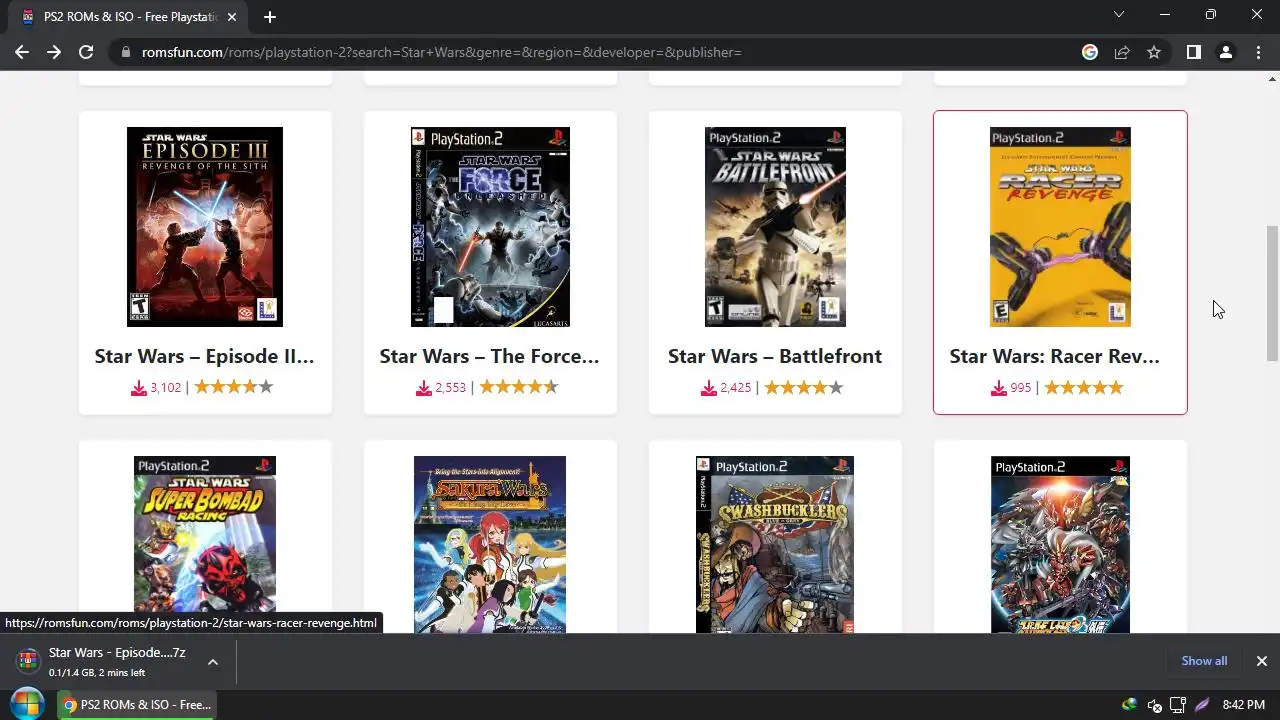Open the downloading Star Wars Episode 7z file
This screenshot has width=1280, height=720.
[105, 661]
